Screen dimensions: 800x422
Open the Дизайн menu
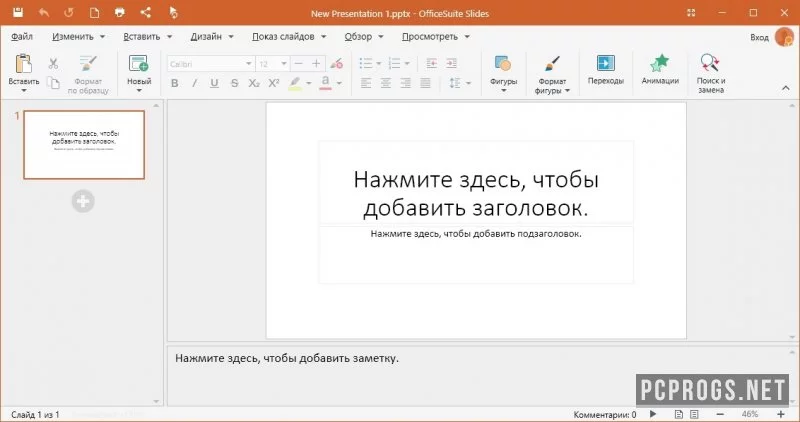[x=212, y=37]
